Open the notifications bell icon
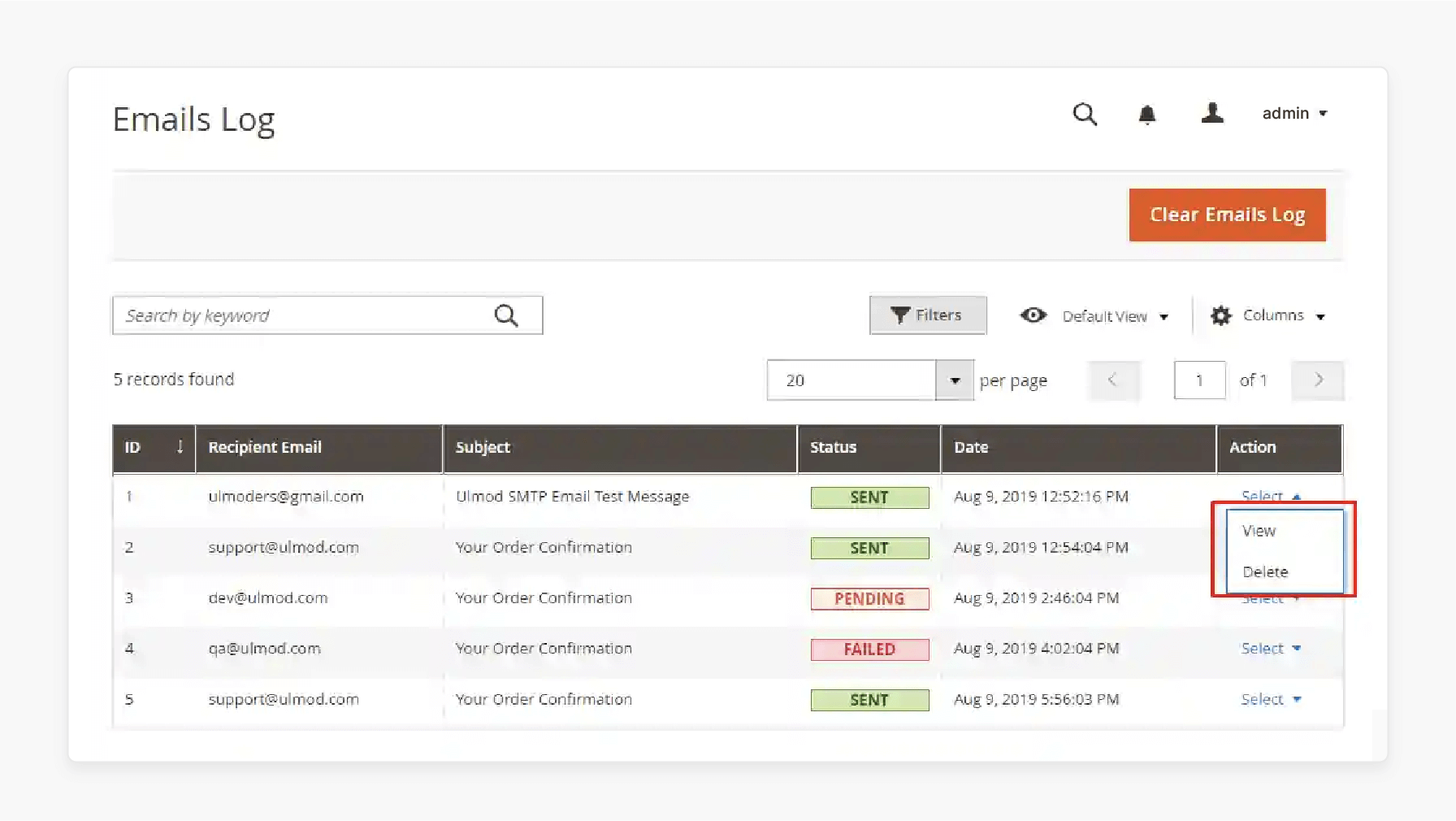1456x821 pixels. click(x=1146, y=115)
